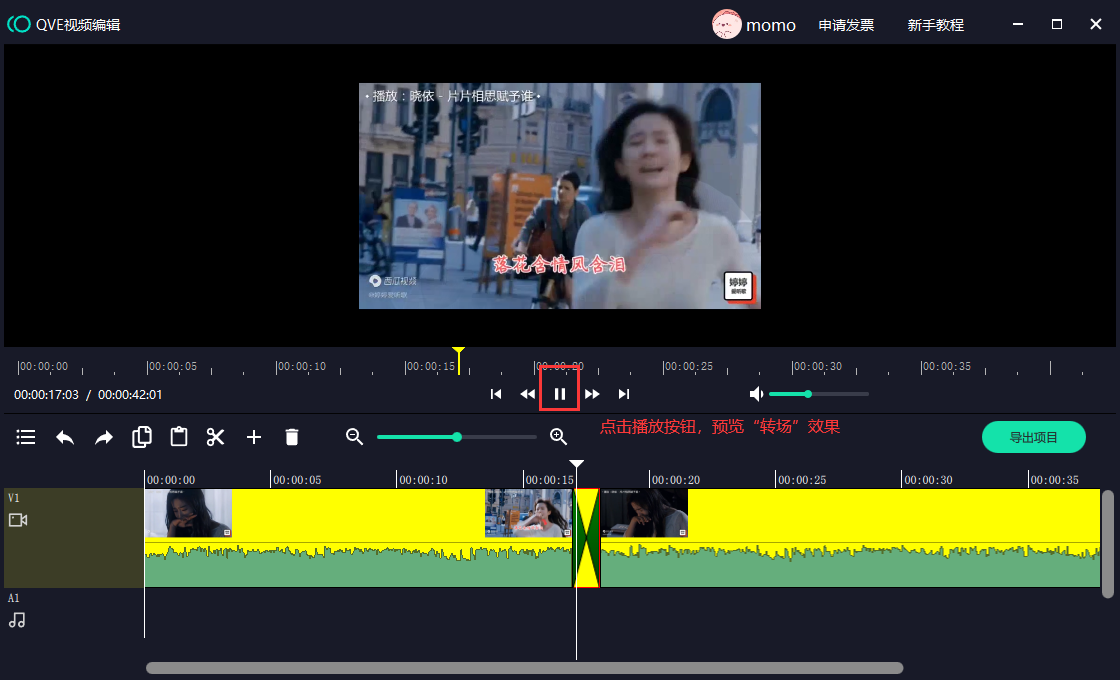1120x680 pixels.
Task: Adjust the volume slider
Action: click(808, 394)
